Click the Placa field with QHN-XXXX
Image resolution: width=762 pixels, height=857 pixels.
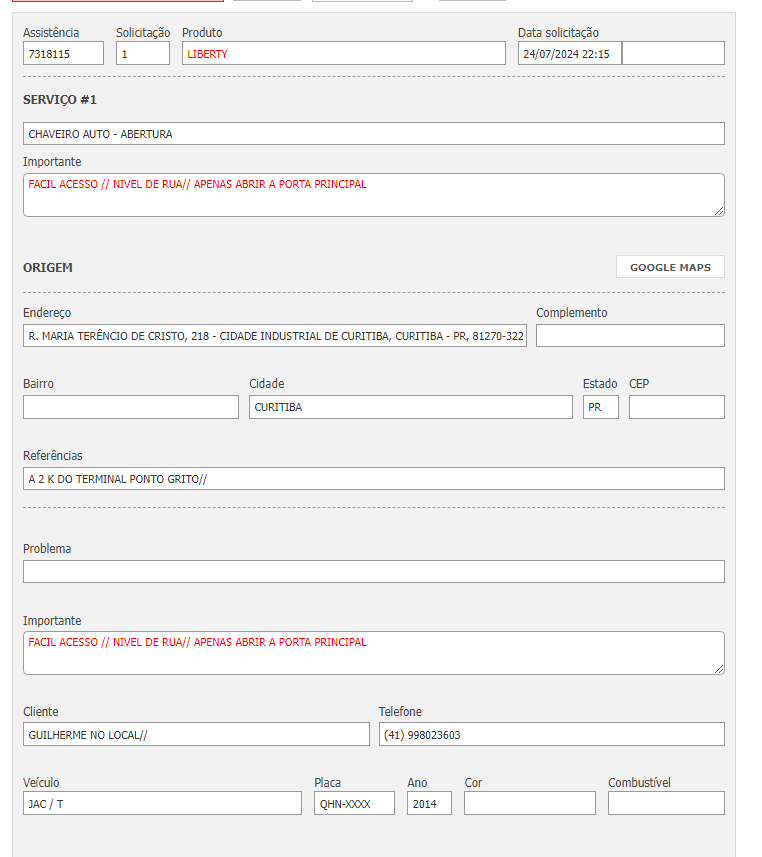[354, 804]
